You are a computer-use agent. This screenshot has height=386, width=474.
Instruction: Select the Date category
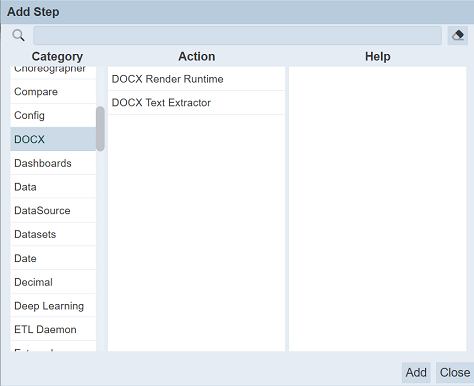(53, 258)
